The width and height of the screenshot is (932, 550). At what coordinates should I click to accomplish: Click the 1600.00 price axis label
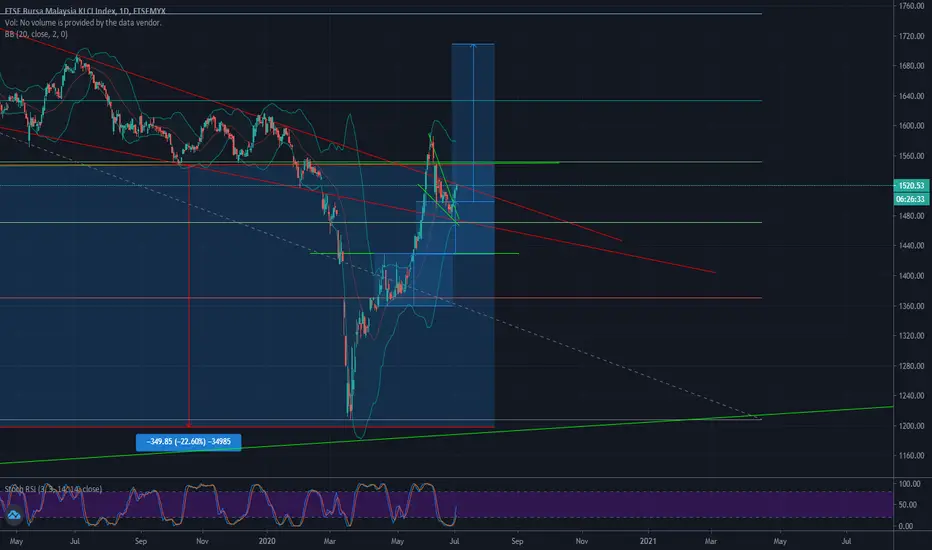[912, 125]
